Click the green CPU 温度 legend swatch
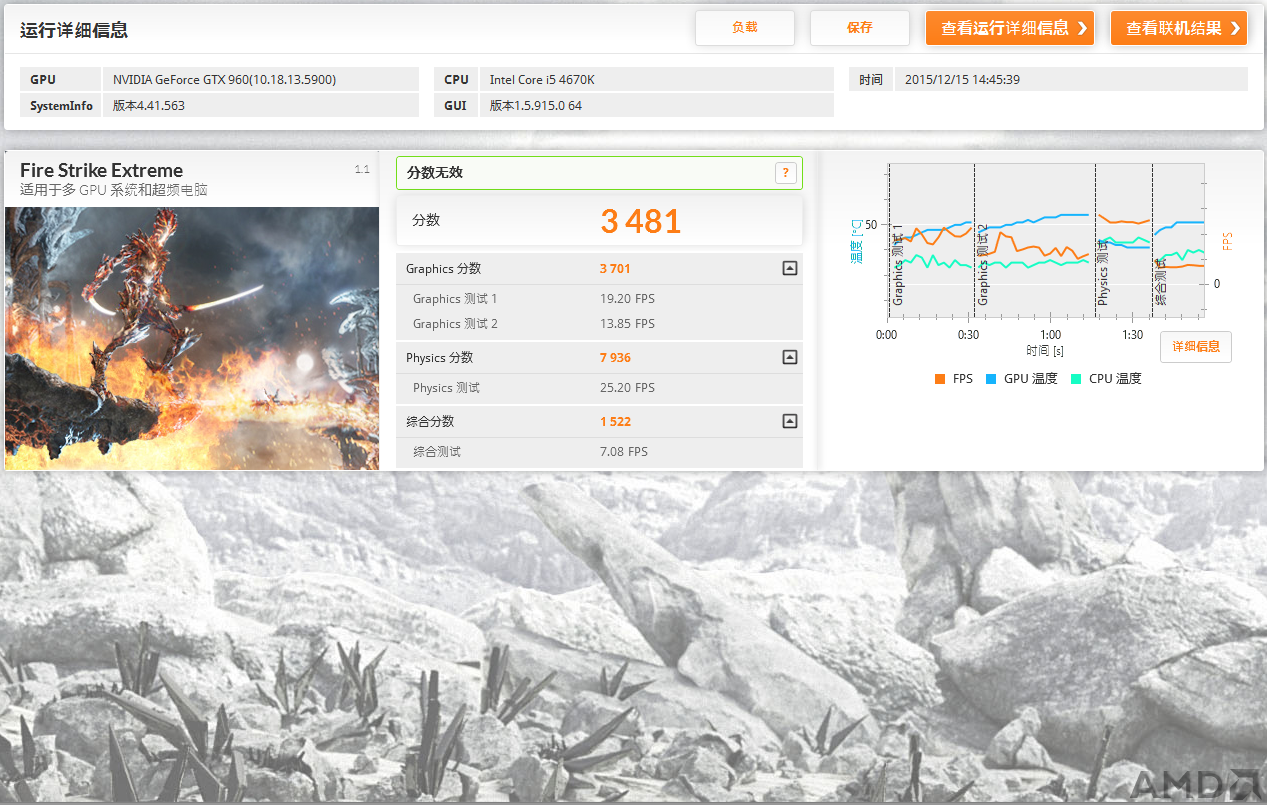1267x805 pixels. click(1076, 379)
